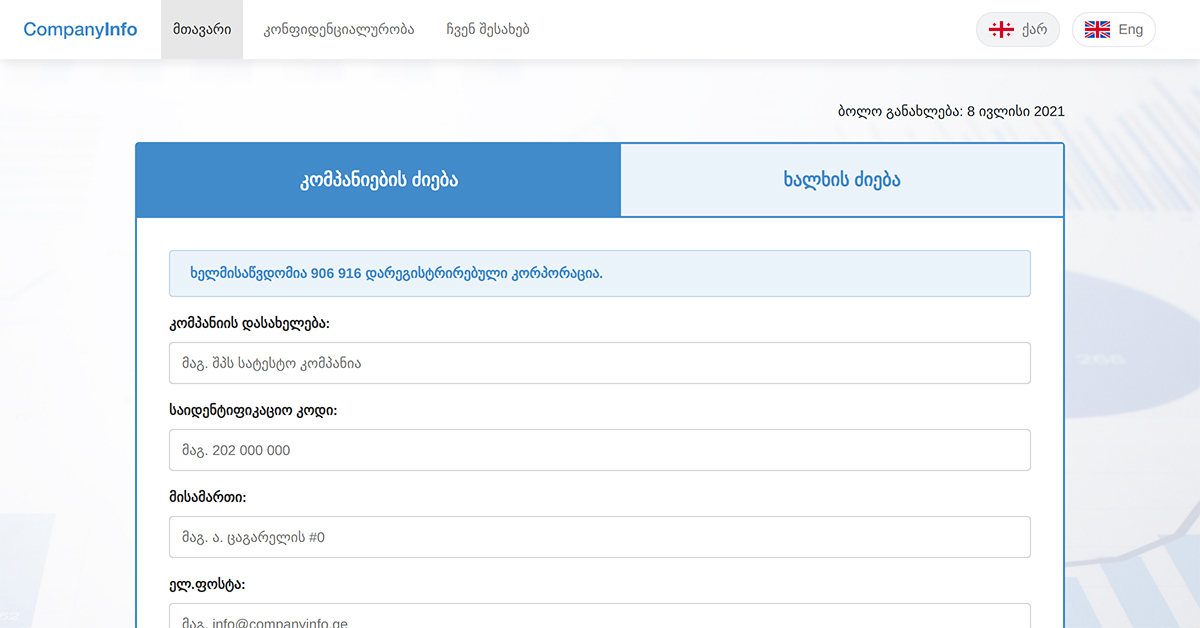The width and height of the screenshot is (1200, 628).
Task: Click the last update date text
Action: [950, 111]
